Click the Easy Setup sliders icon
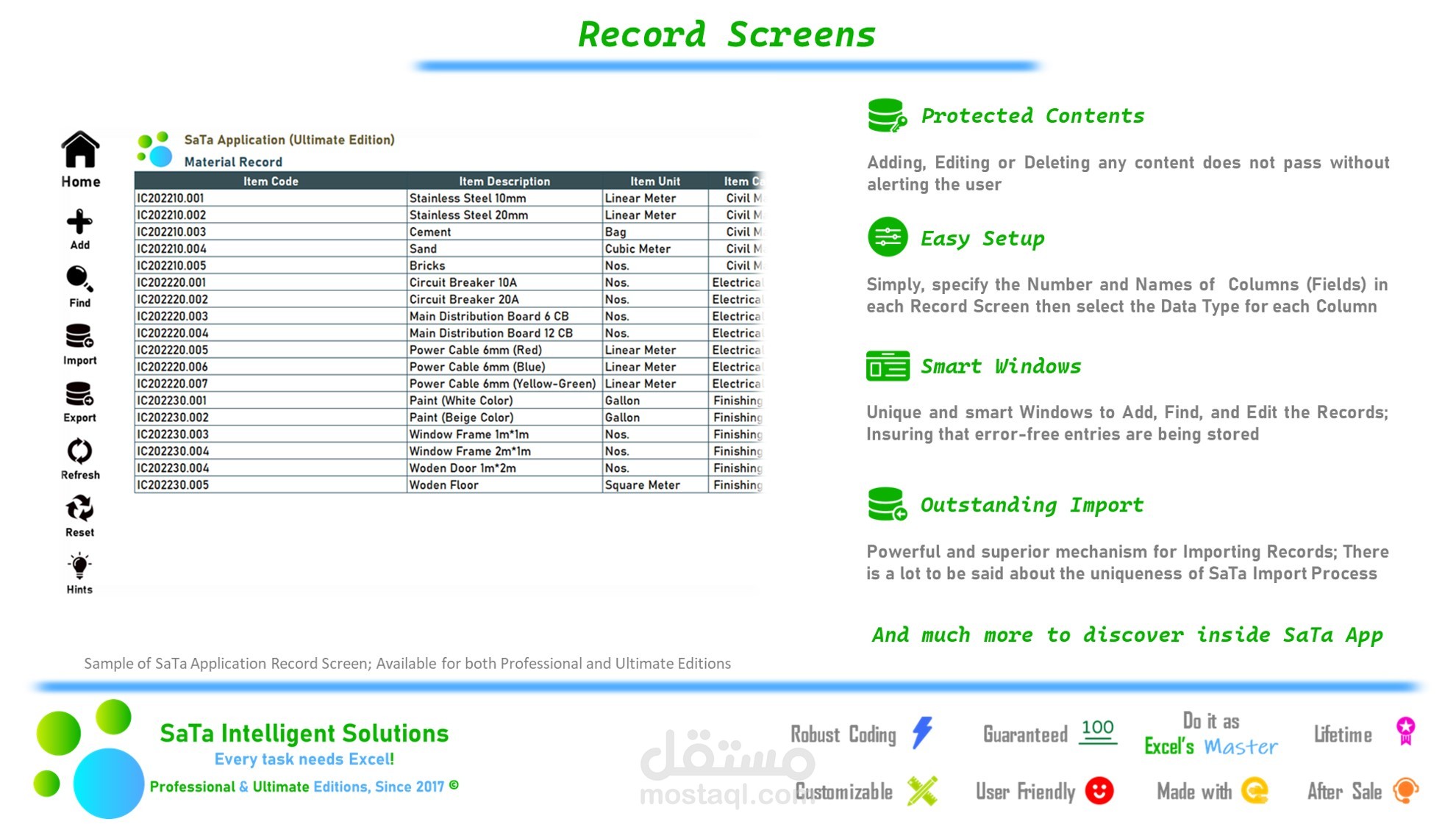The height and width of the screenshot is (827, 1456). (x=888, y=237)
